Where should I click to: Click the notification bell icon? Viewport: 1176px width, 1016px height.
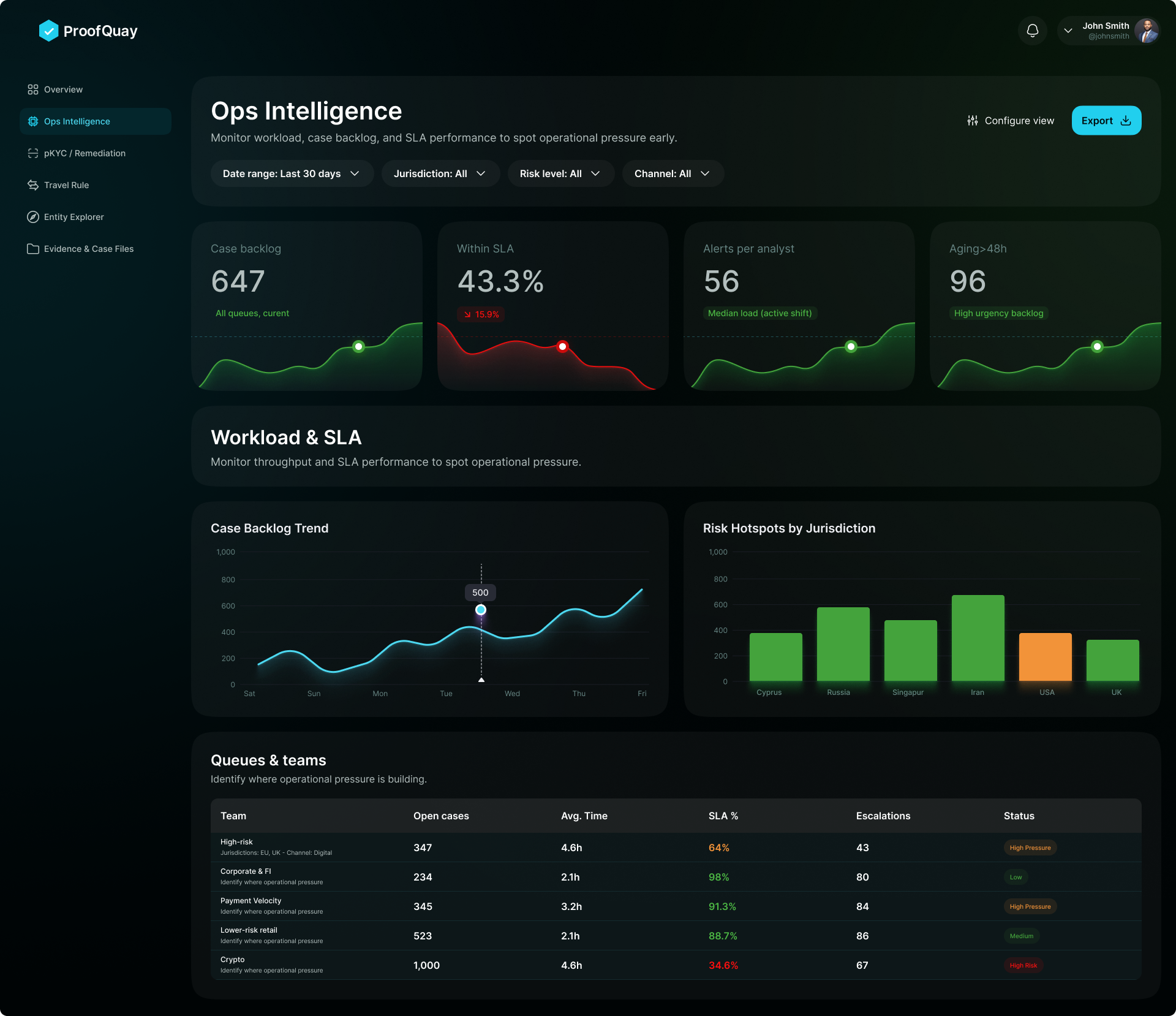click(x=1033, y=31)
